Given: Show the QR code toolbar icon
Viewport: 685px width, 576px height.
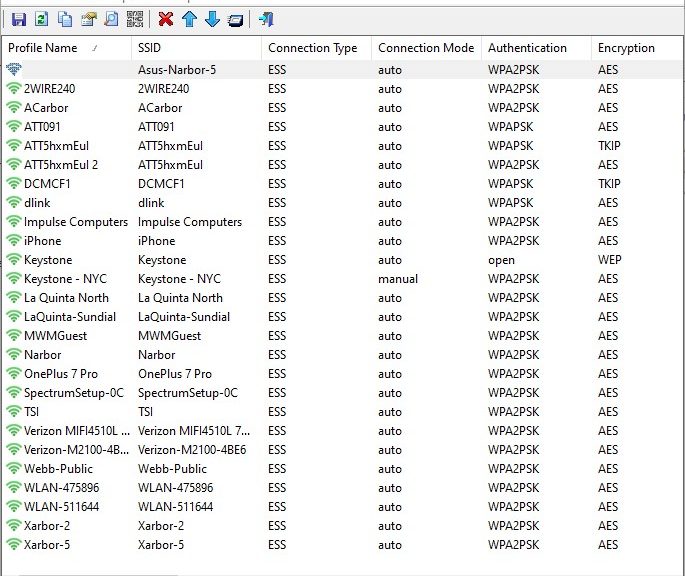Looking at the screenshot, I should pyautogui.click(x=135, y=19).
